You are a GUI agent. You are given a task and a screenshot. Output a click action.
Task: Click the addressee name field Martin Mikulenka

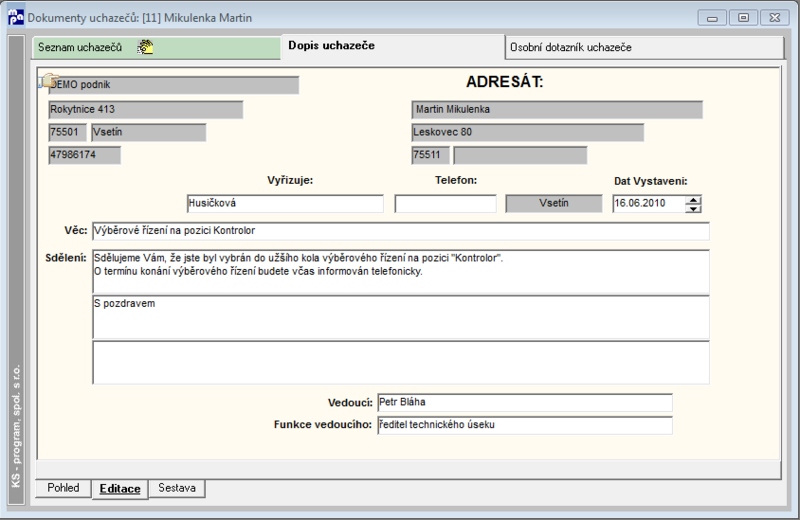coord(557,110)
